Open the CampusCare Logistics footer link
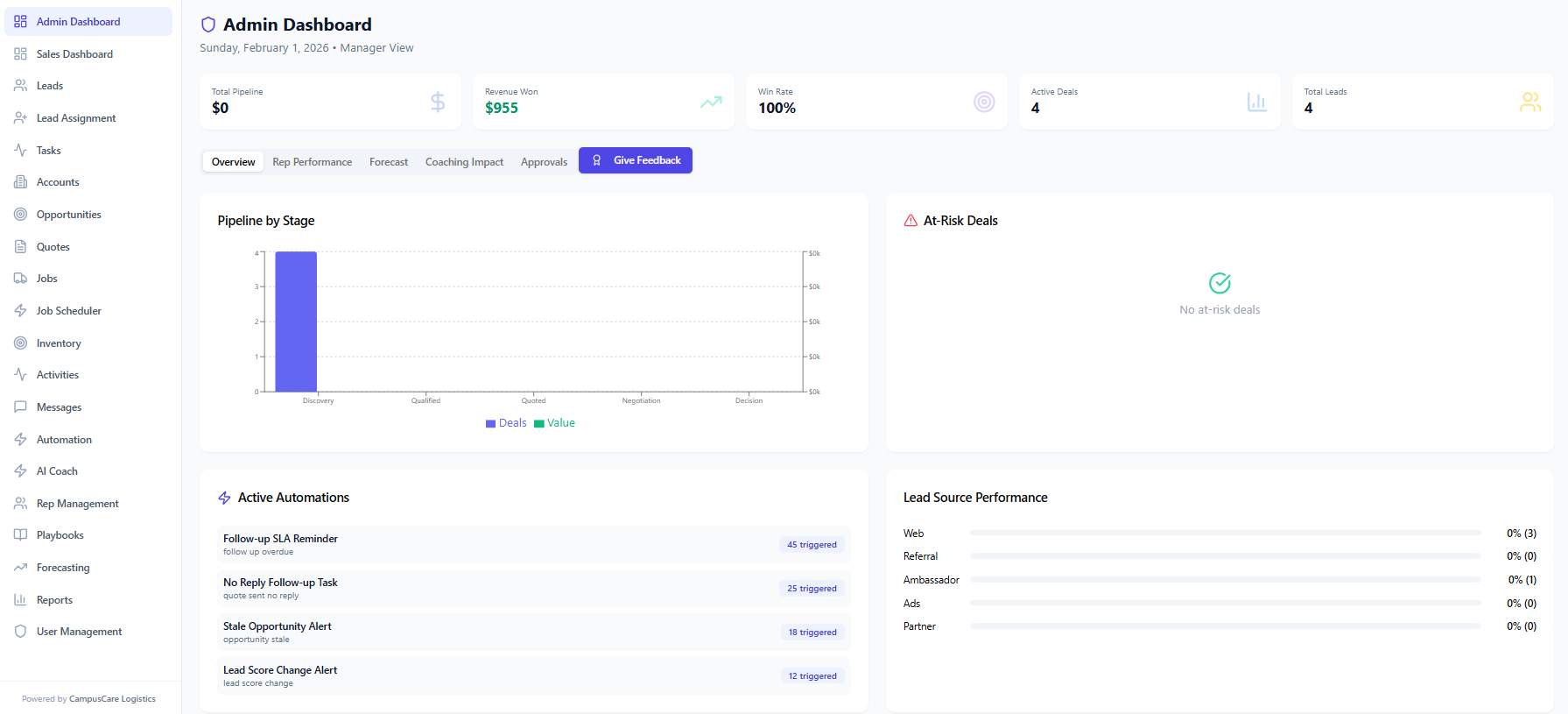The image size is (1568, 714). (x=112, y=699)
